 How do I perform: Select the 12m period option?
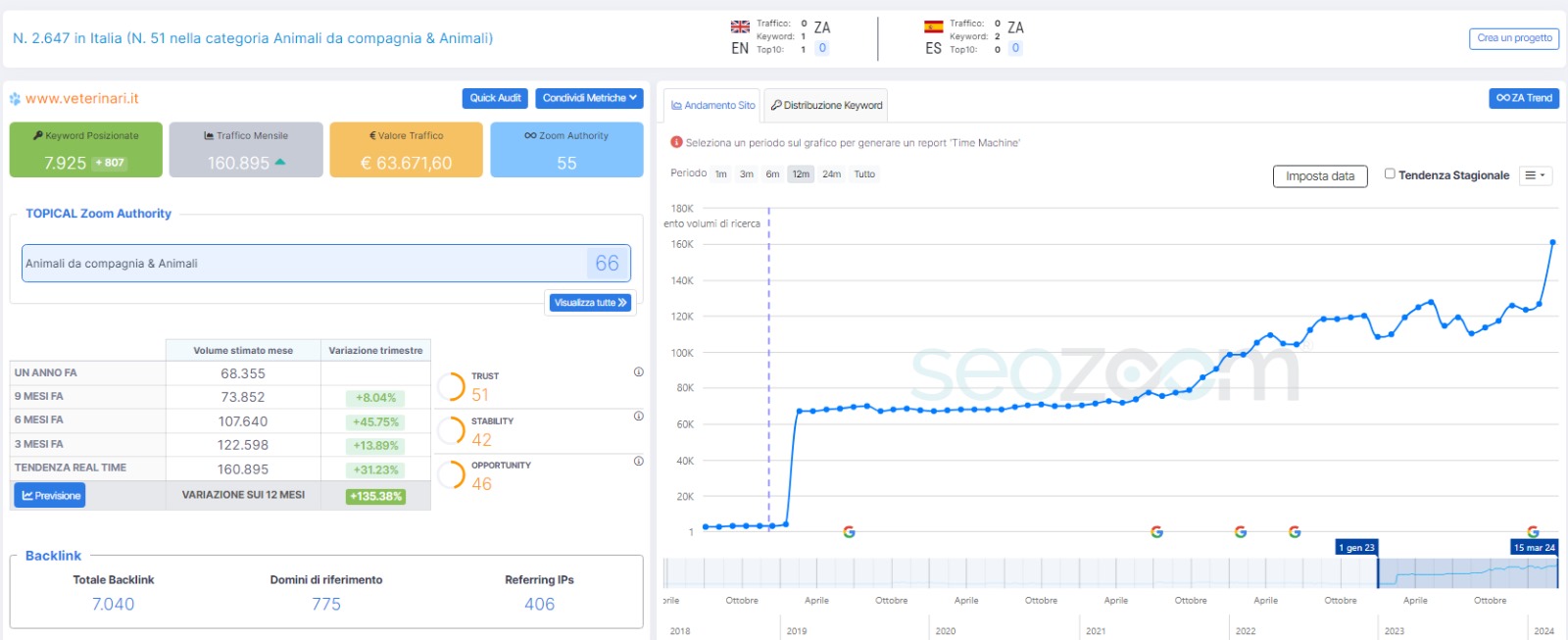coord(801,174)
